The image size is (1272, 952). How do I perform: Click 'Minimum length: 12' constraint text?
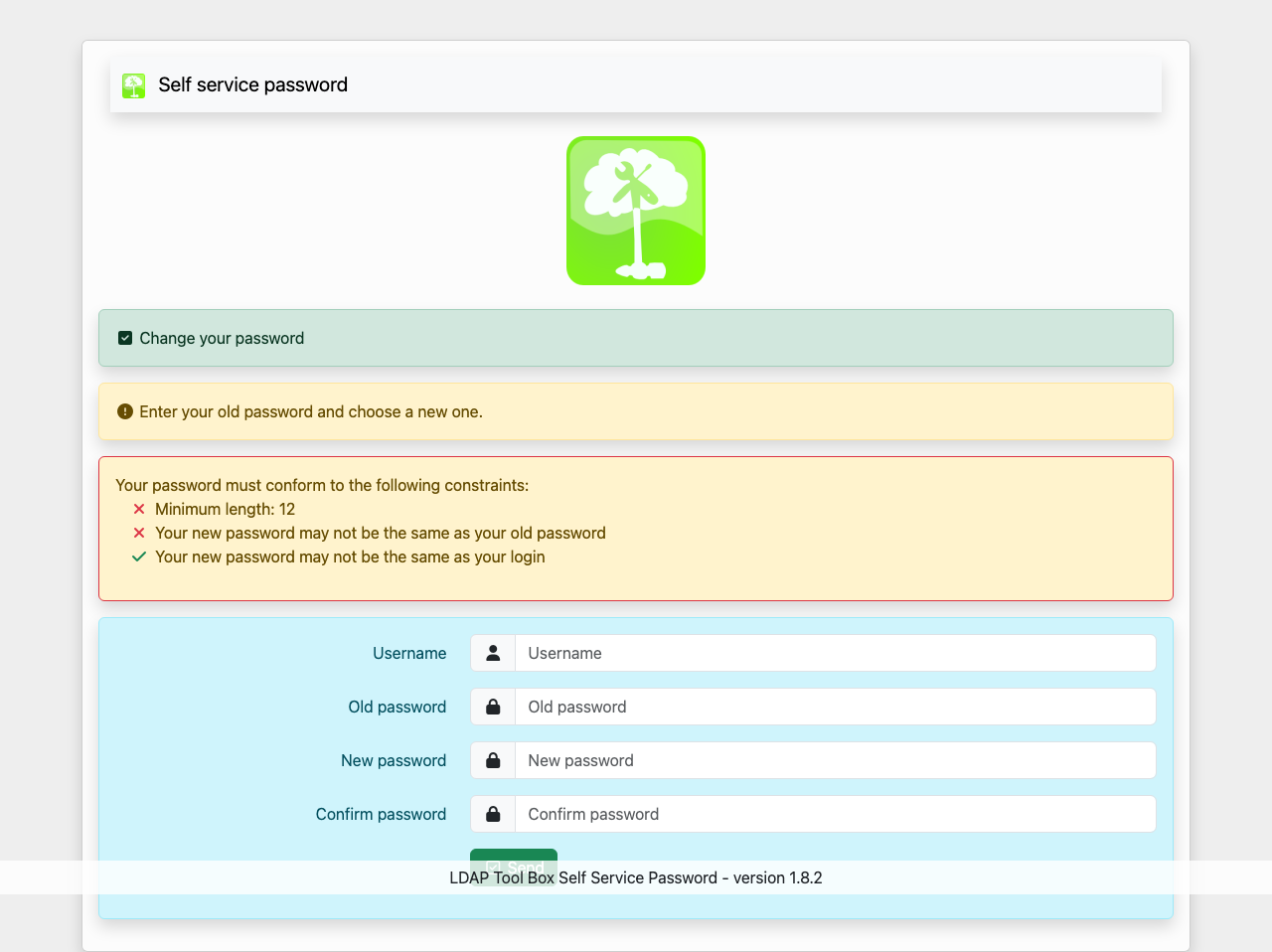tap(226, 509)
